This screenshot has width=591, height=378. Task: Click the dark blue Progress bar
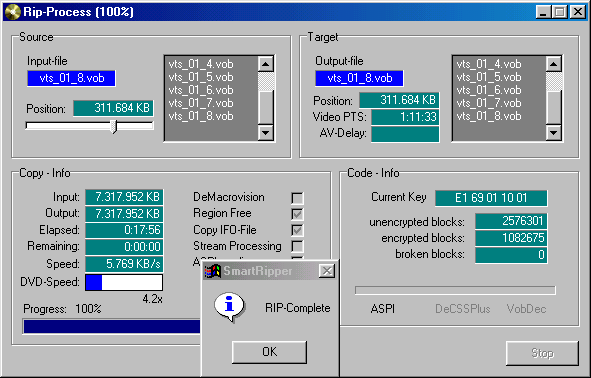pos(112,326)
